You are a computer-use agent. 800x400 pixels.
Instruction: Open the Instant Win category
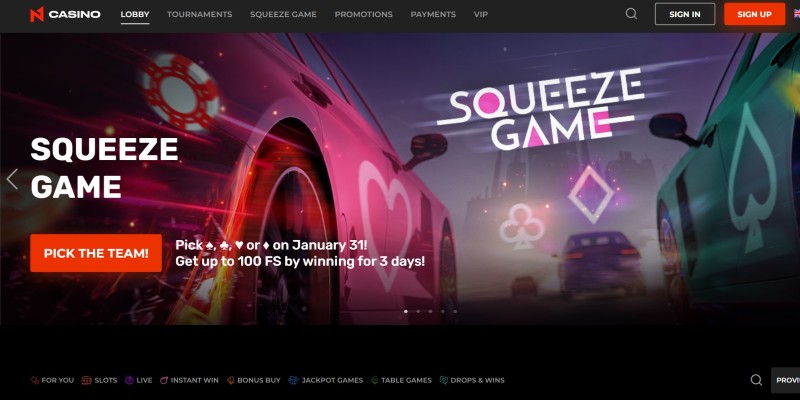(x=189, y=380)
